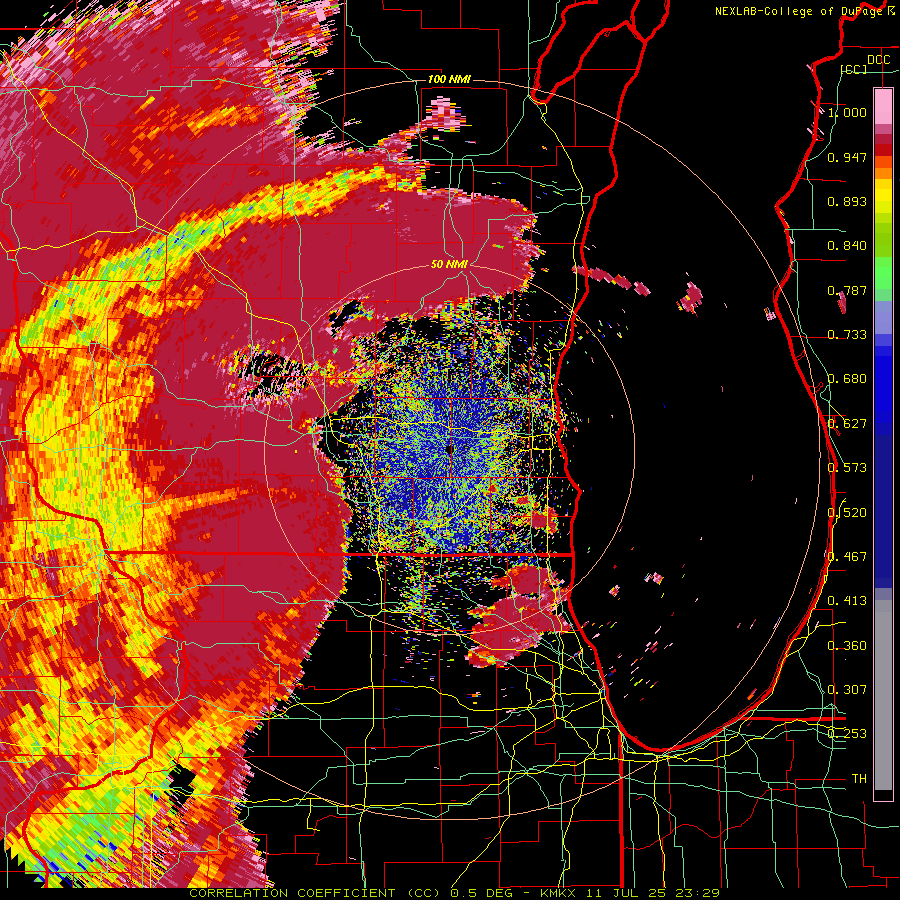Image resolution: width=900 pixels, height=900 pixels.
Task: Select the 0.573 scale value
Action: (x=847, y=468)
